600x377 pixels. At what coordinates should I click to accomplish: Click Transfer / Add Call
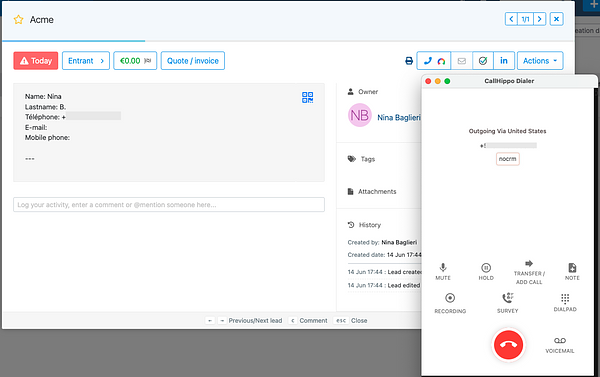pyautogui.click(x=529, y=273)
